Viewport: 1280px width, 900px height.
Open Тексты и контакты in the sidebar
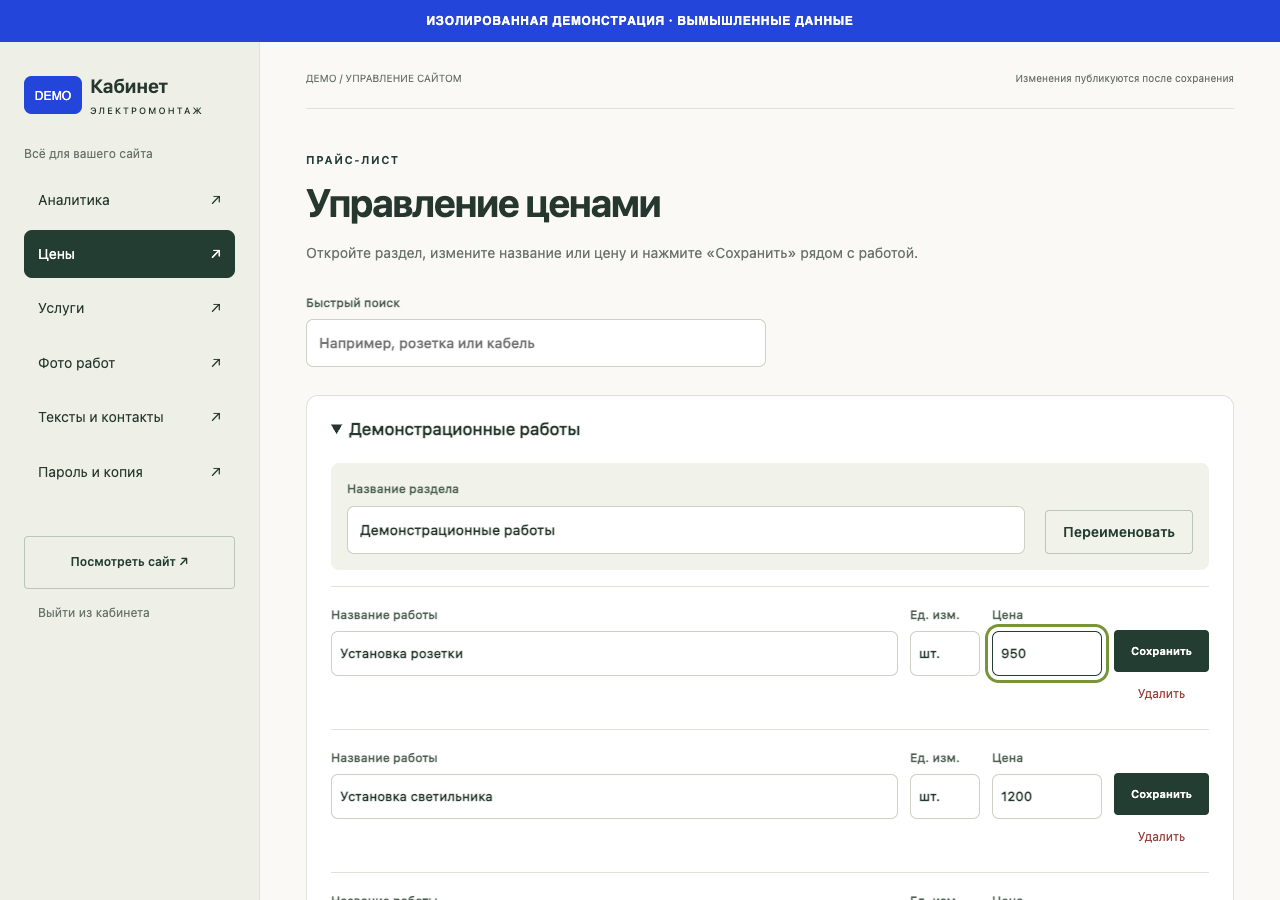pos(129,417)
